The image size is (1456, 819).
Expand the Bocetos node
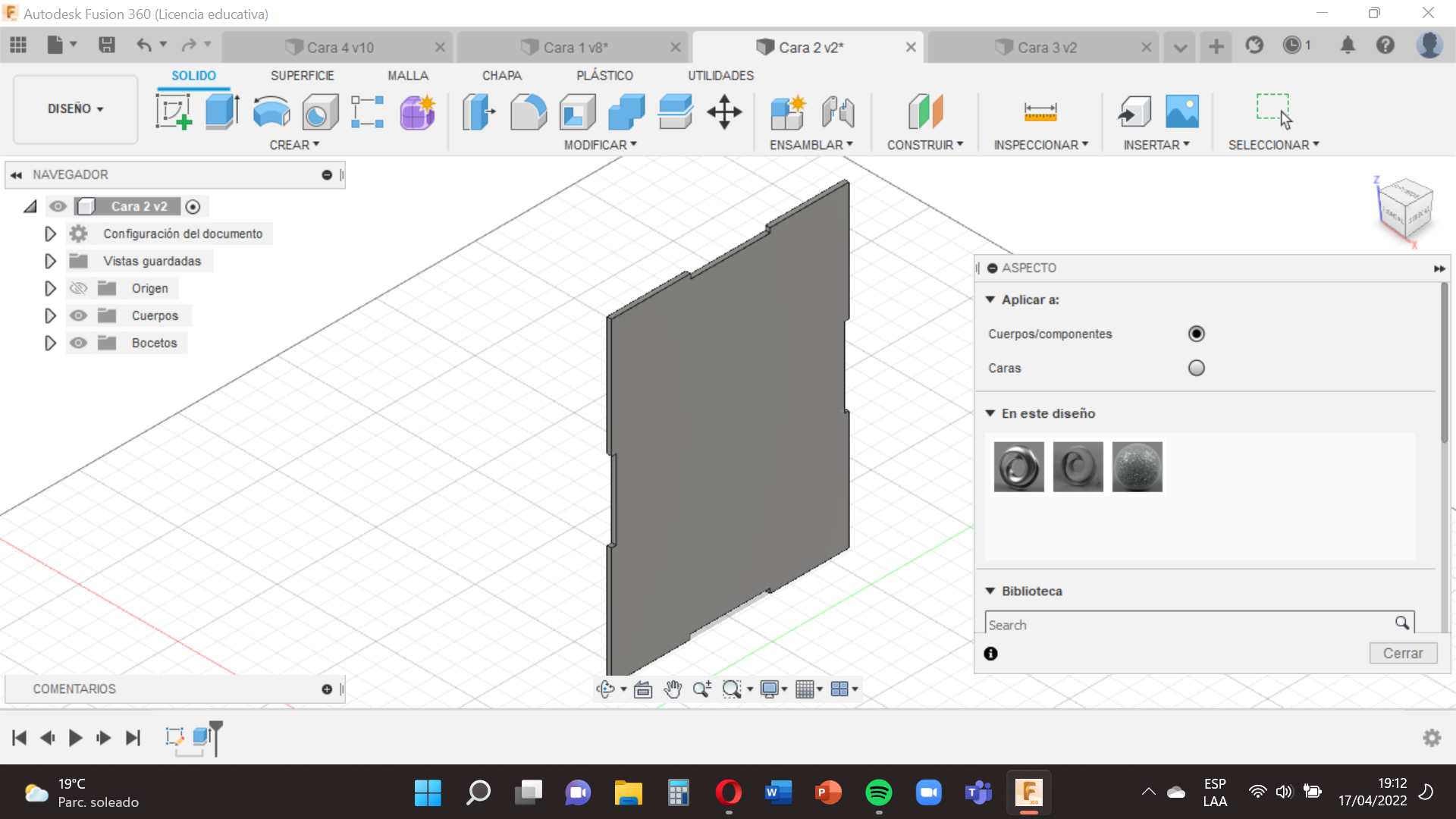(x=50, y=343)
